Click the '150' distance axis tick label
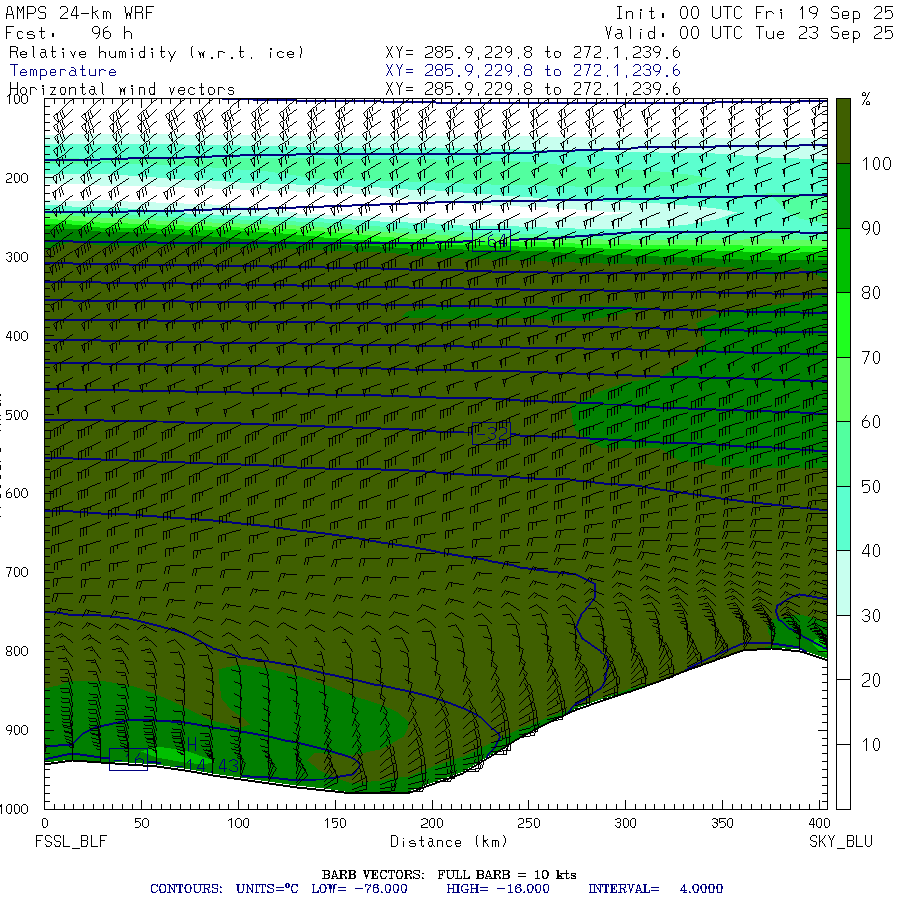Viewport: 900px width, 900px height. 335,823
